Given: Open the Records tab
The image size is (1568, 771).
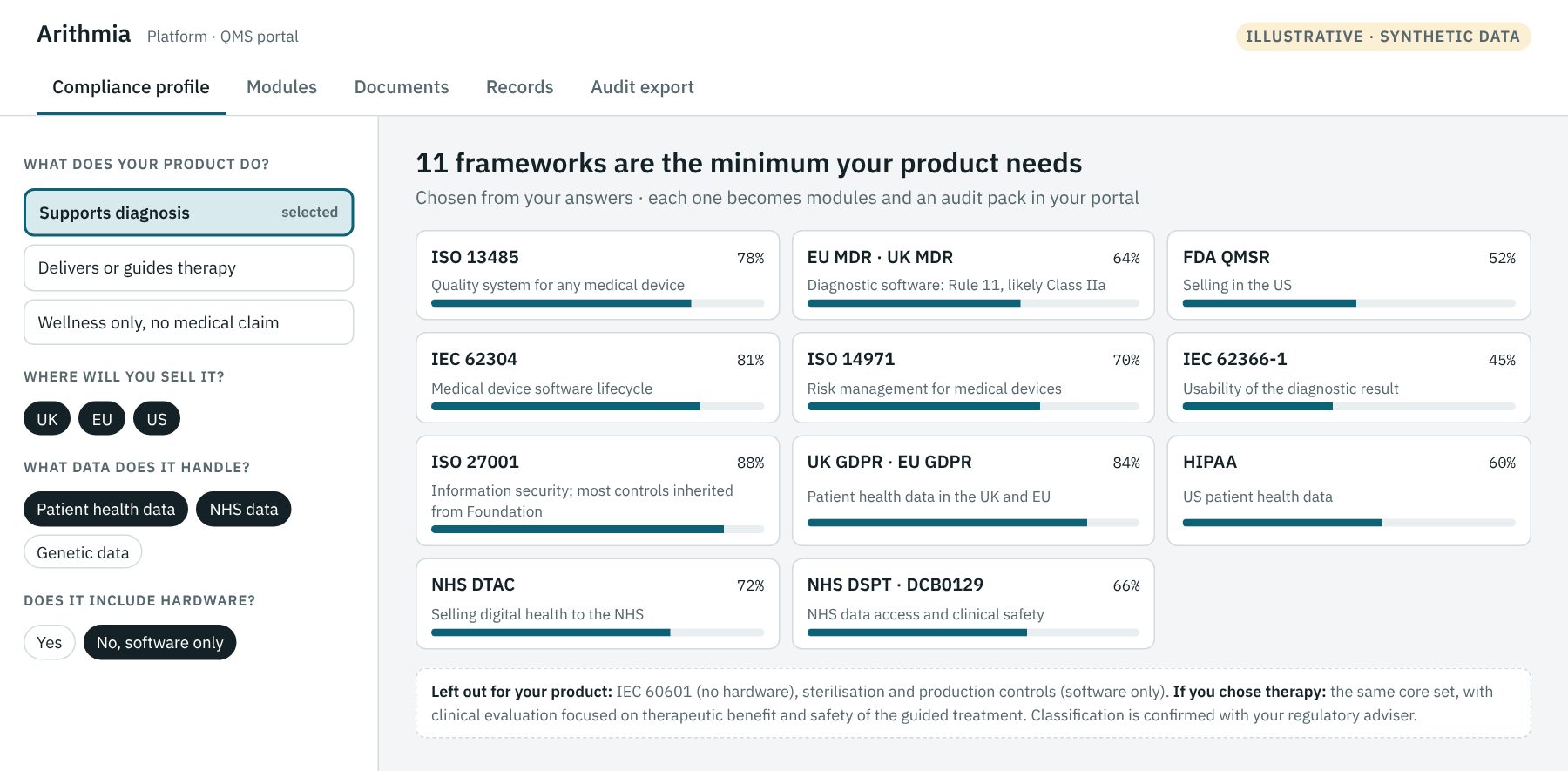Looking at the screenshot, I should pyautogui.click(x=520, y=87).
